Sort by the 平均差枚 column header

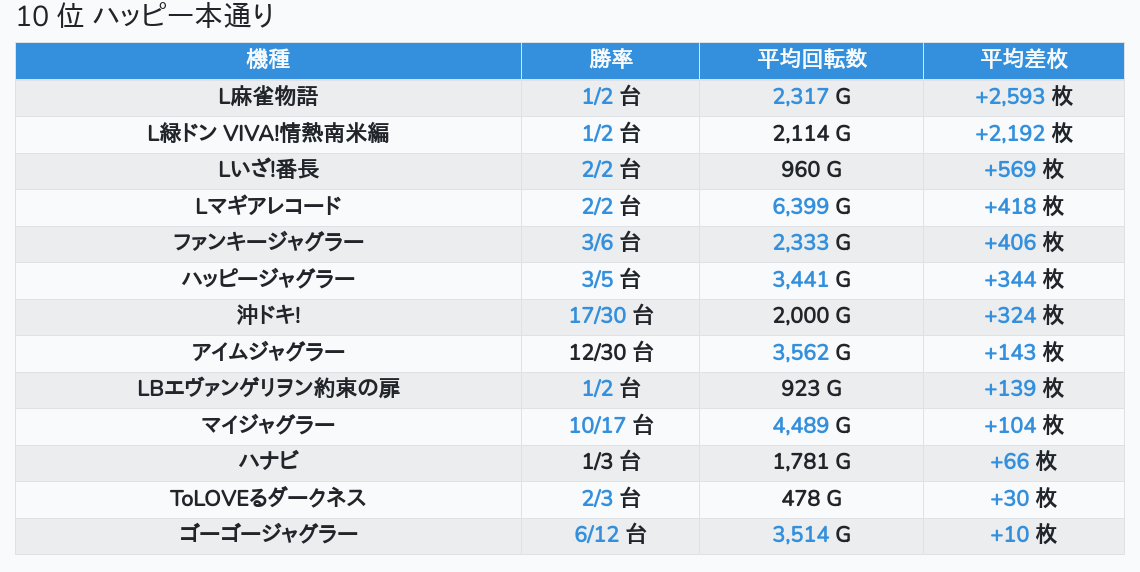tap(1024, 59)
